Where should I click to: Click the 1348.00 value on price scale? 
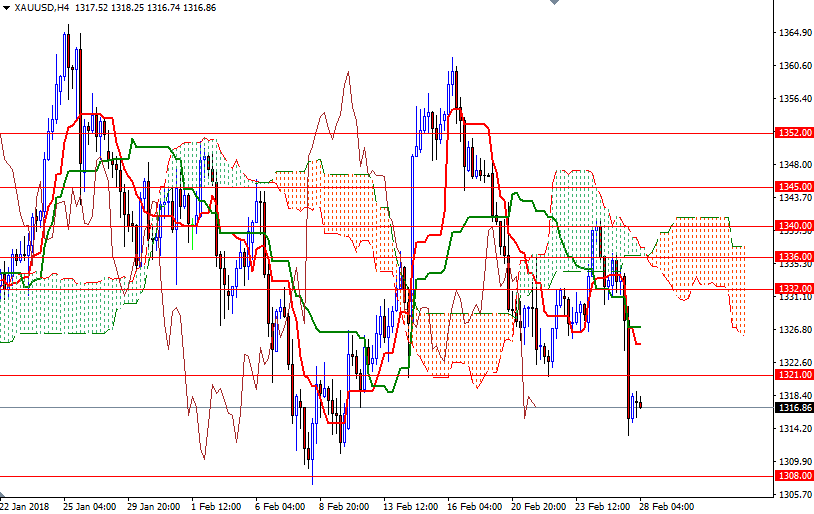793,164
